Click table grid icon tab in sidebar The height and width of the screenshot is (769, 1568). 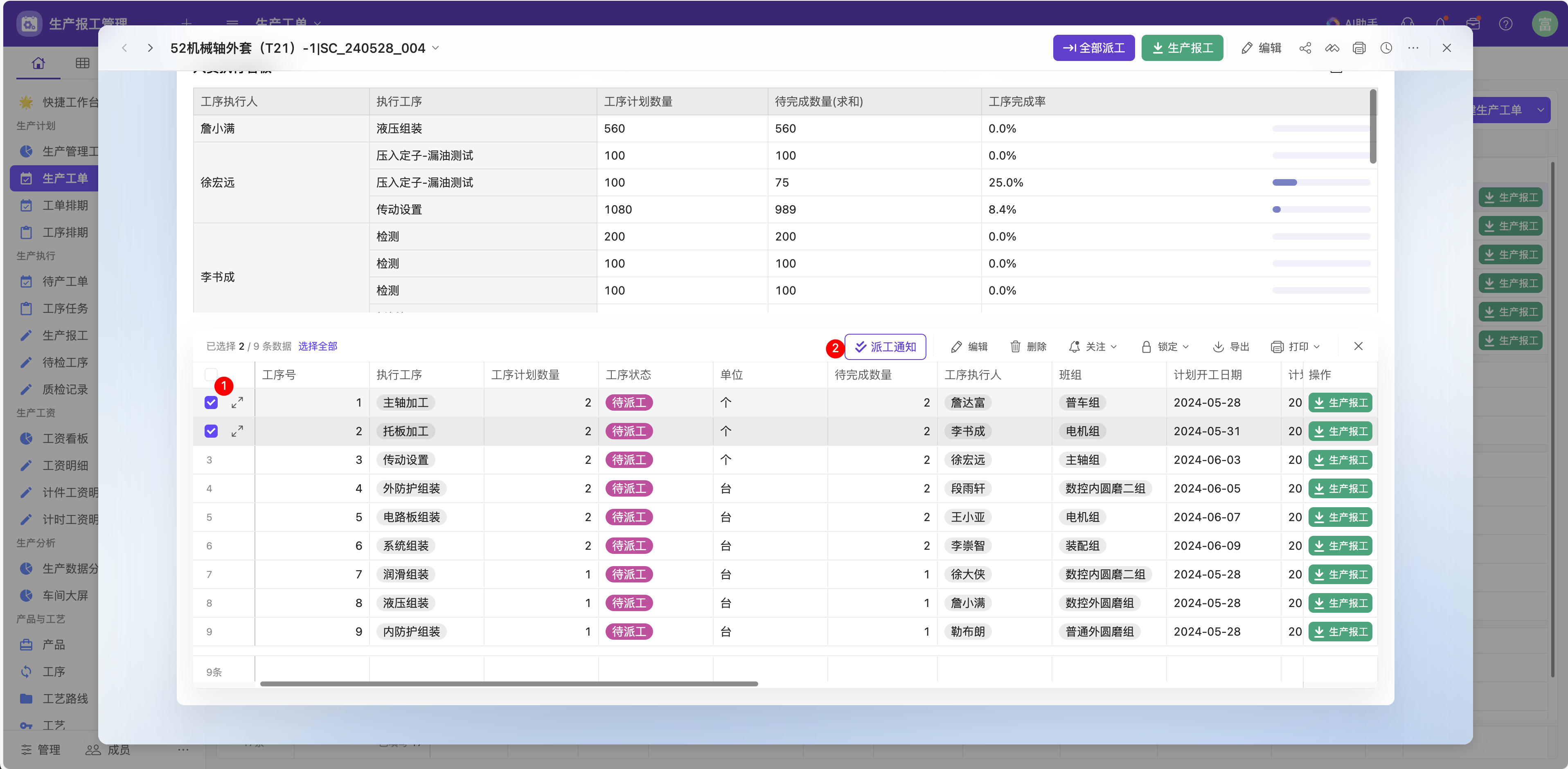83,63
